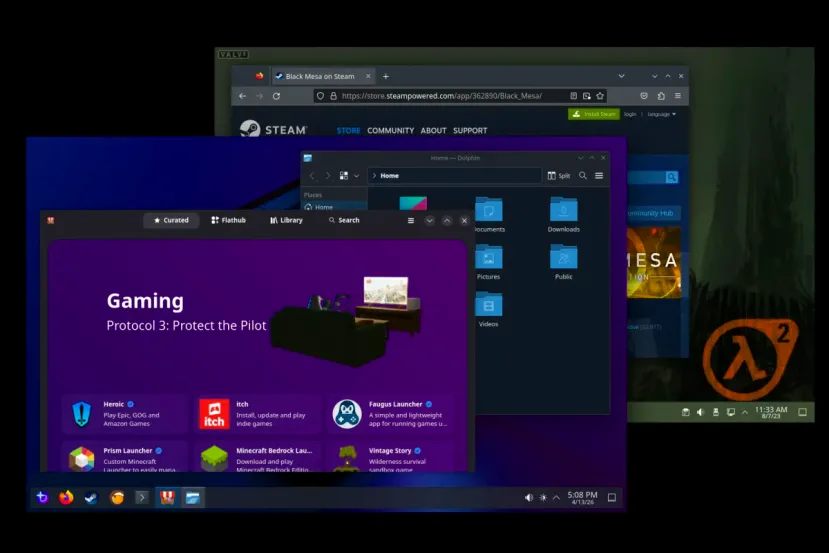829x553 pixels.
Task: Click the Home breadcrumb in Dolphin
Action: [390, 176]
